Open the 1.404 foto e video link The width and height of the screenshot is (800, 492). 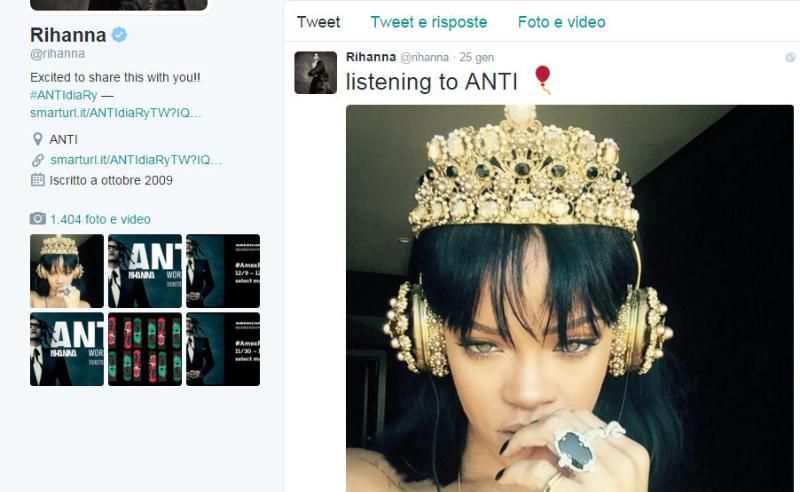[x=100, y=219]
